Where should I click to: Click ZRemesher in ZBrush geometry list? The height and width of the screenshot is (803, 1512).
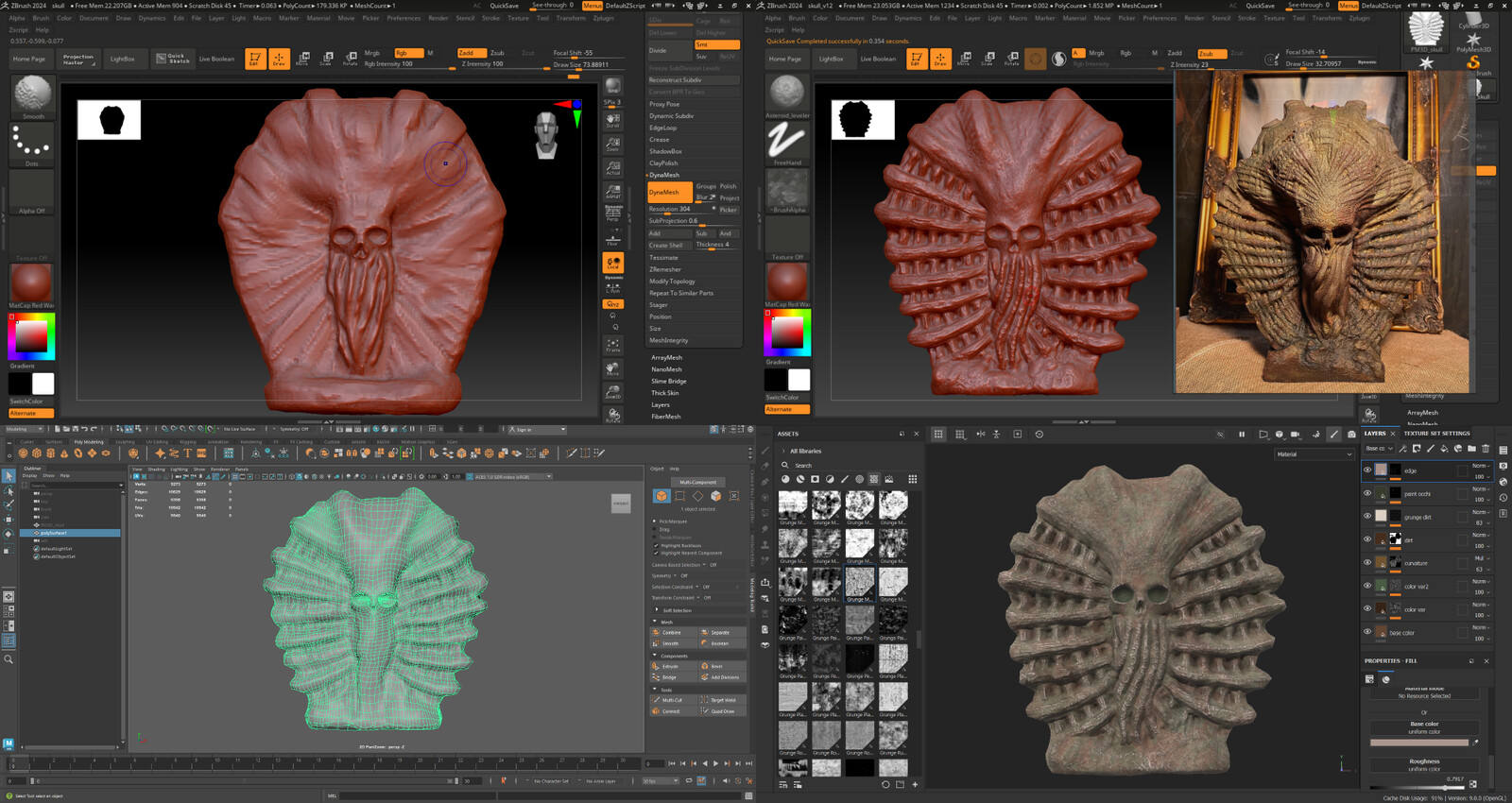click(x=665, y=269)
